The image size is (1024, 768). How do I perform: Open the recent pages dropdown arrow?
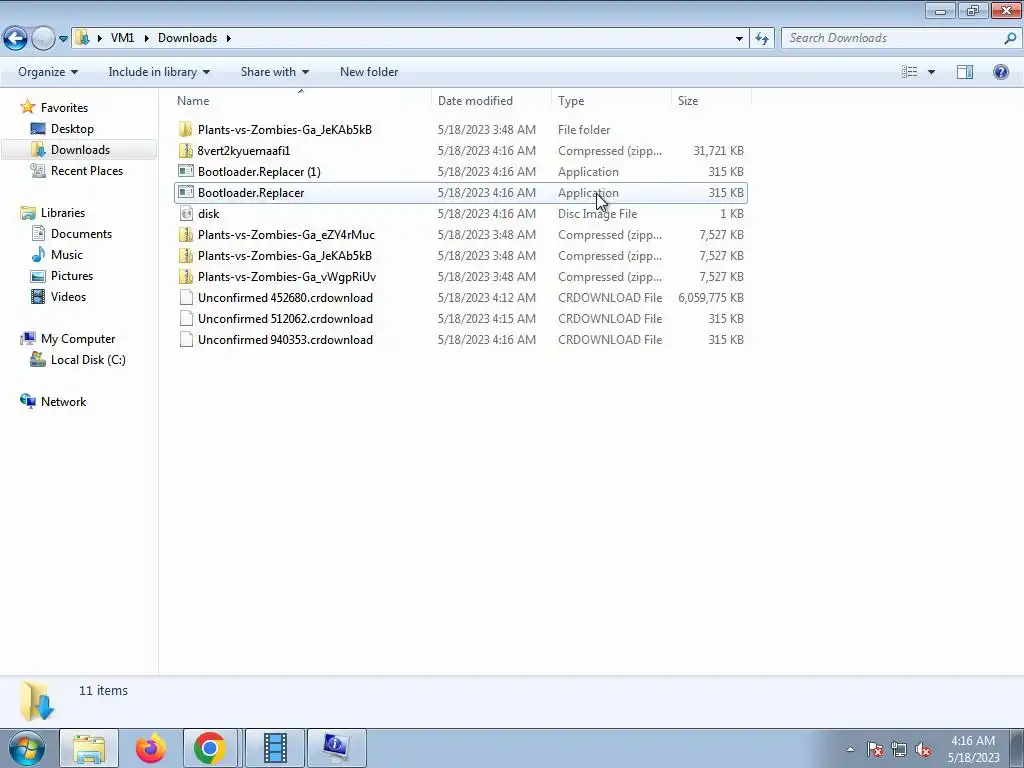[63, 39]
